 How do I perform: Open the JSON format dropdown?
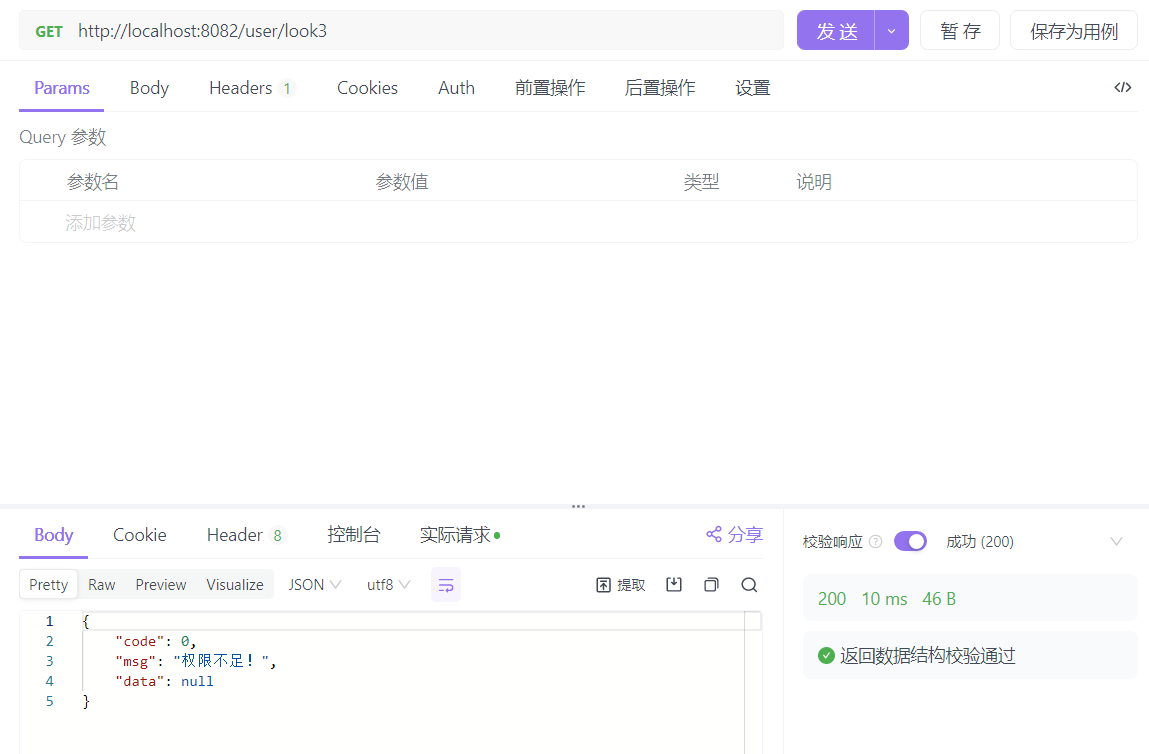click(x=314, y=585)
